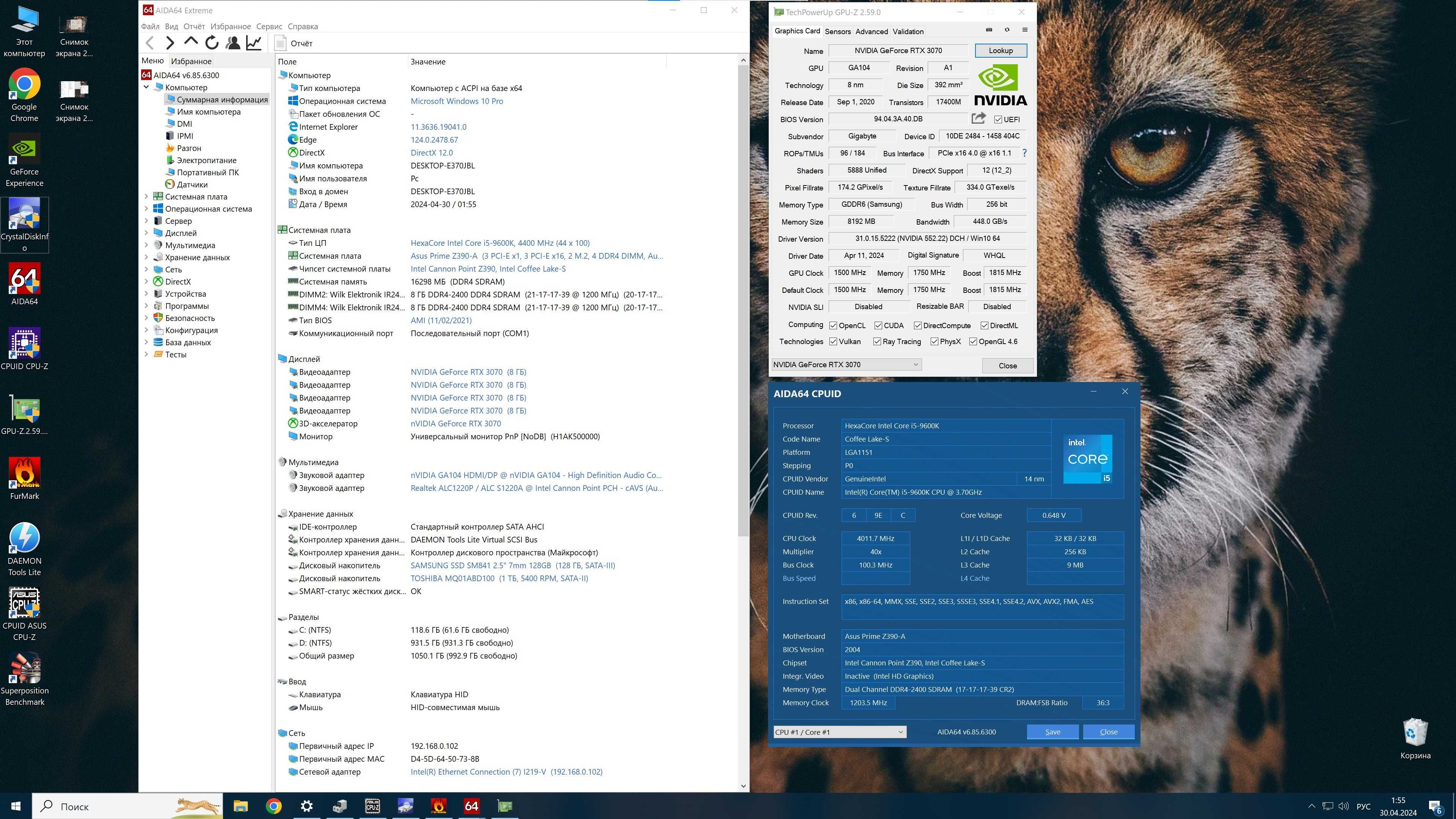Open the GPU selection dropdown in GPU-Z

click(846, 365)
